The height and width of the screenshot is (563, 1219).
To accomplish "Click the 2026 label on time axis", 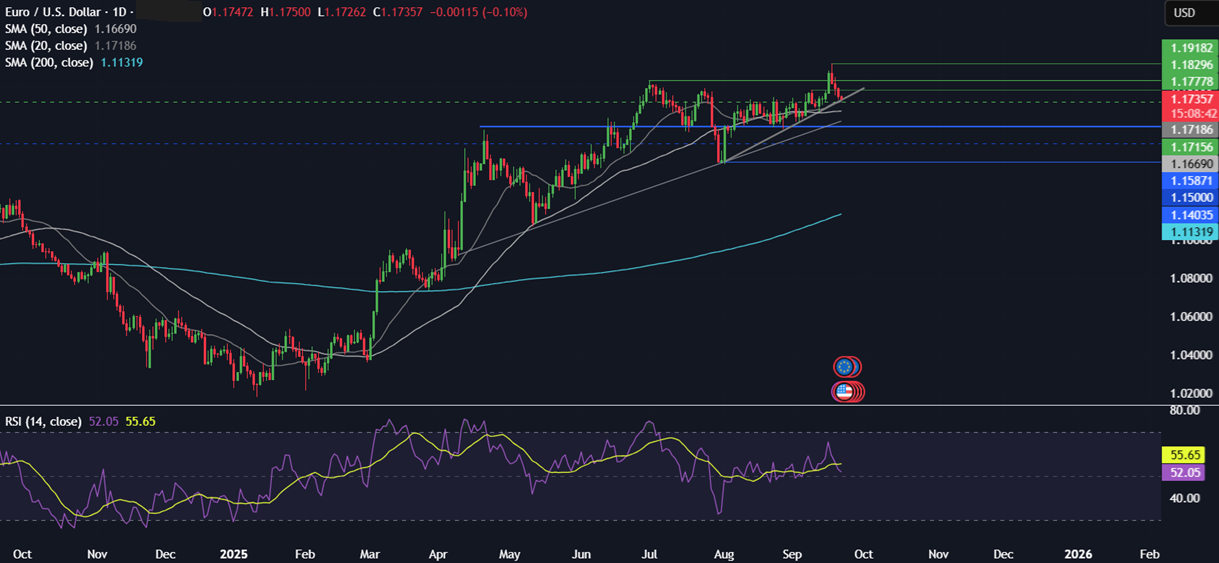I will point(1078,553).
